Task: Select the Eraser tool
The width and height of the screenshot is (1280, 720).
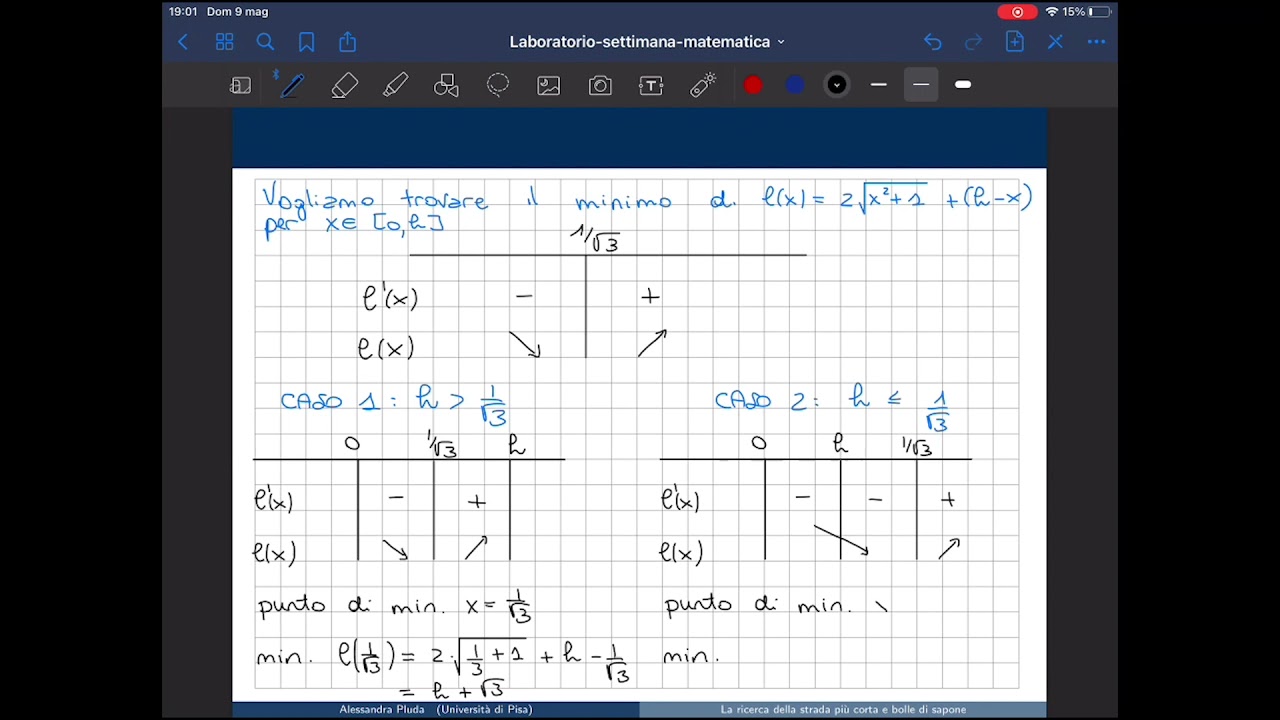Action: point(344,86)
